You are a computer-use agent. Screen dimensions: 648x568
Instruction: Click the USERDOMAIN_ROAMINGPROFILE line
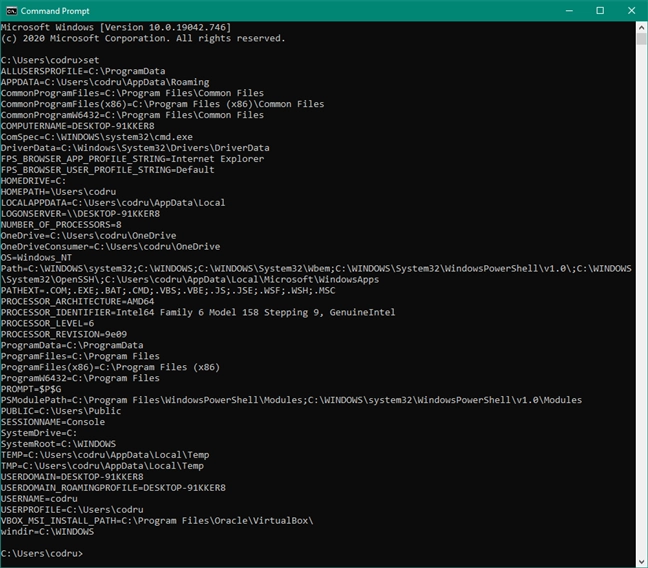pos(113,487)
